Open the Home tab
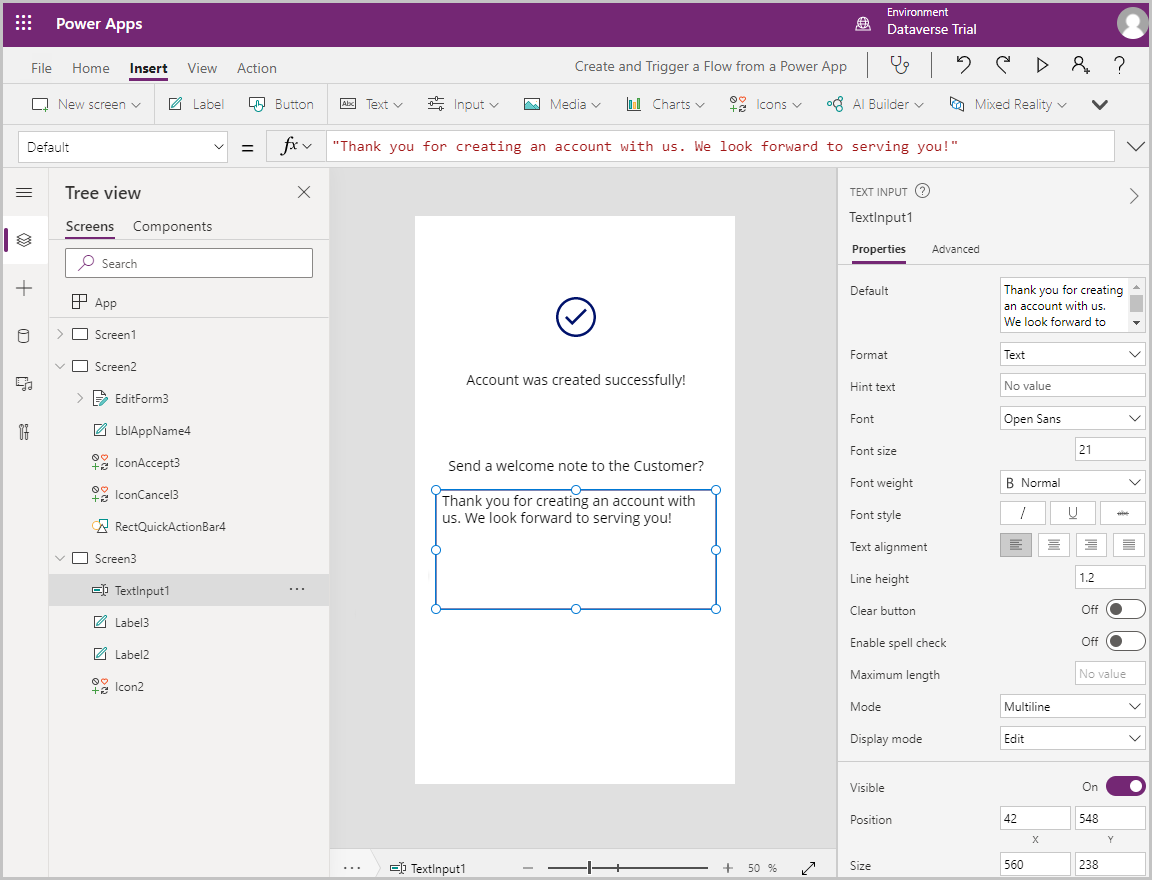 click(90, 68)
